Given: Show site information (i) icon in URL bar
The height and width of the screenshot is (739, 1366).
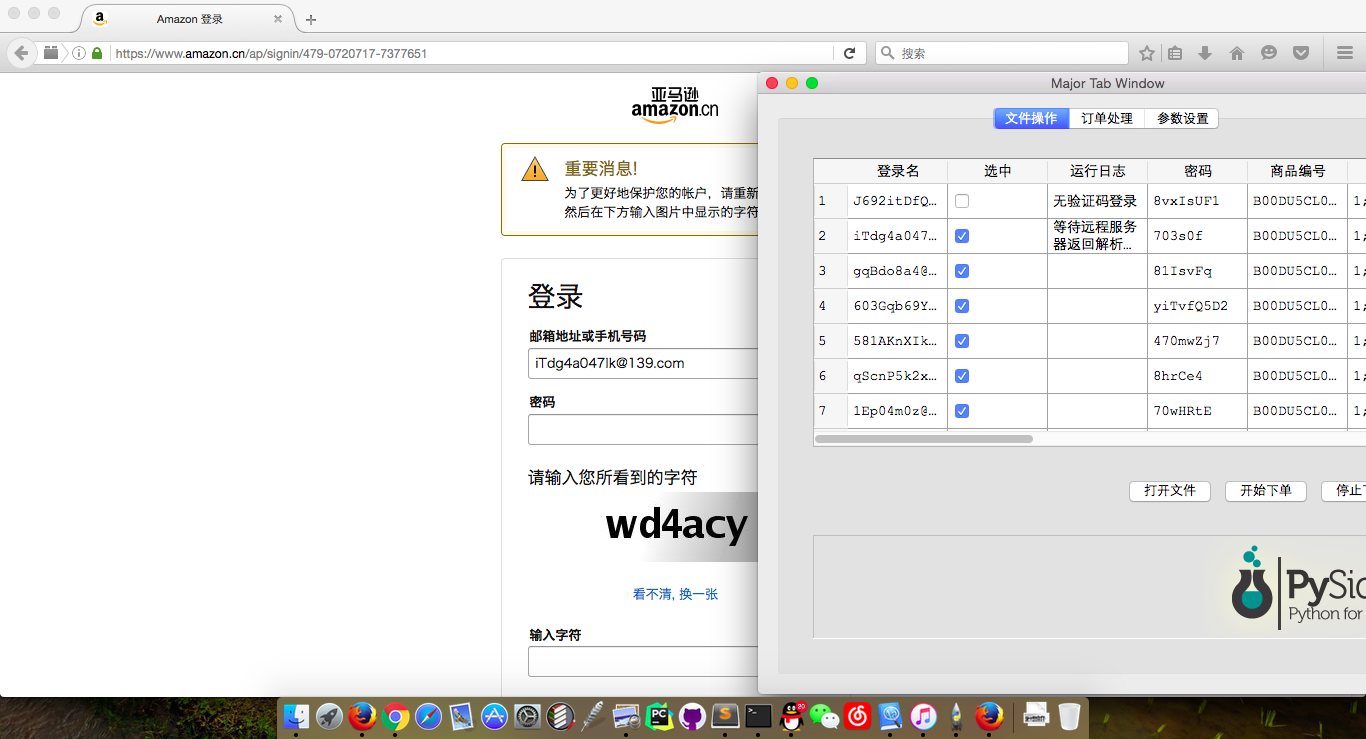Looking at the screenshot, I should (79, 53).
